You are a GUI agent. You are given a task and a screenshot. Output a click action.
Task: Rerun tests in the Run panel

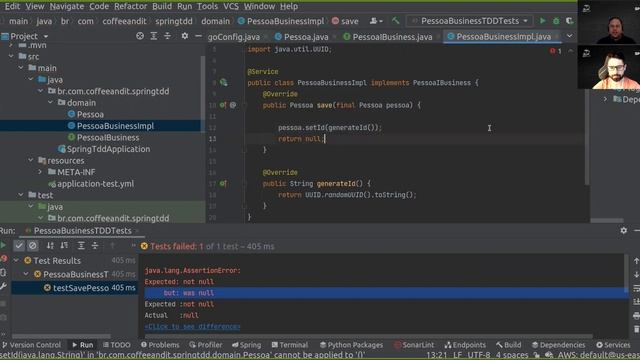(3, 245)
